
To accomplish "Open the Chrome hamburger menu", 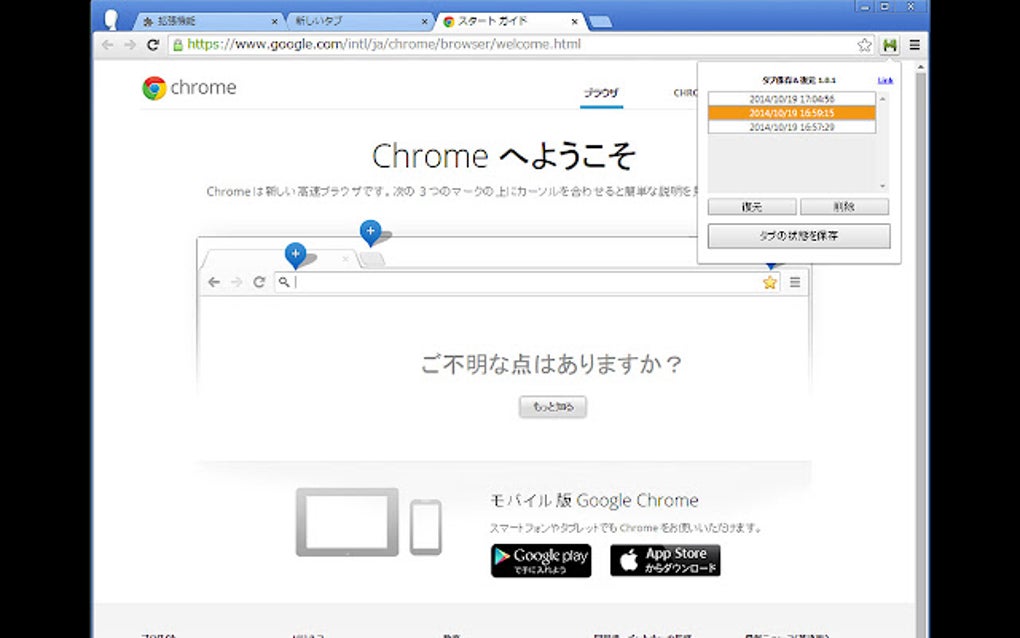I will (915, 45).
